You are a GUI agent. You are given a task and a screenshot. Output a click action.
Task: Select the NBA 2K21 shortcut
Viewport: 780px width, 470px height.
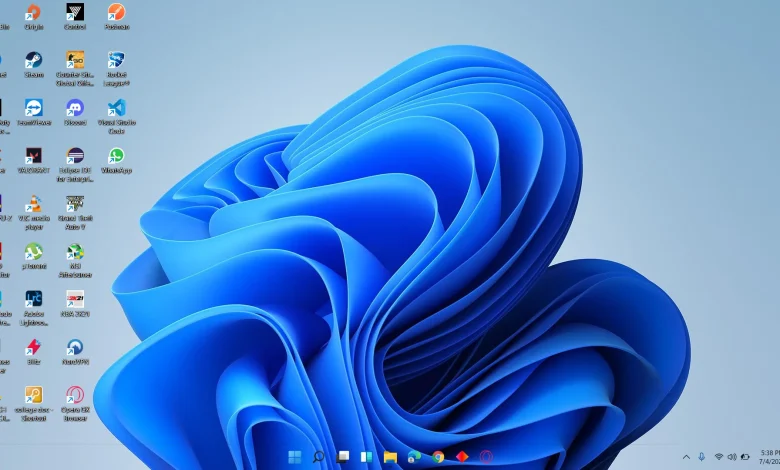75,304
